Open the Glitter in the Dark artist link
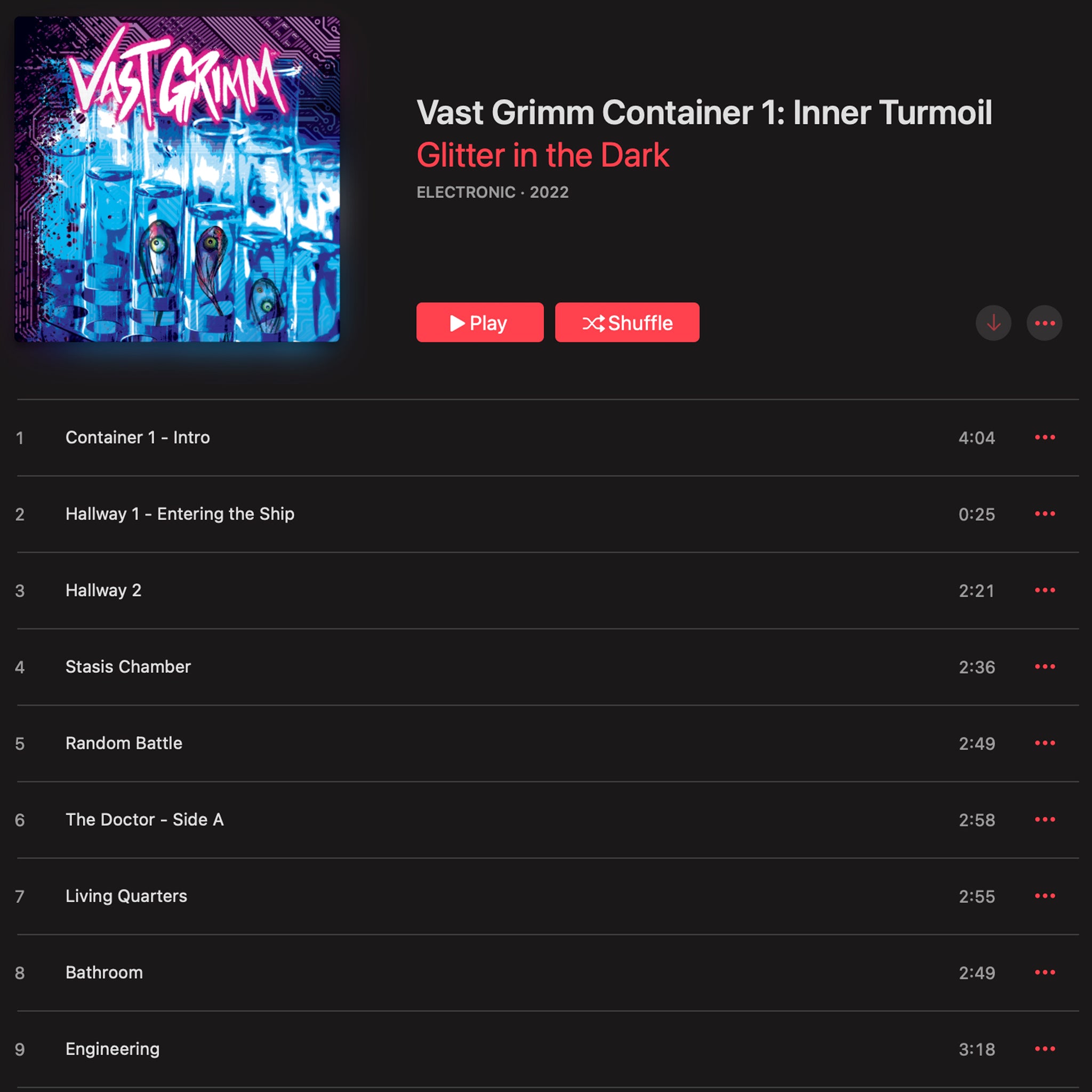Viewport: 1092px width, 1092px height. point(543,156)
